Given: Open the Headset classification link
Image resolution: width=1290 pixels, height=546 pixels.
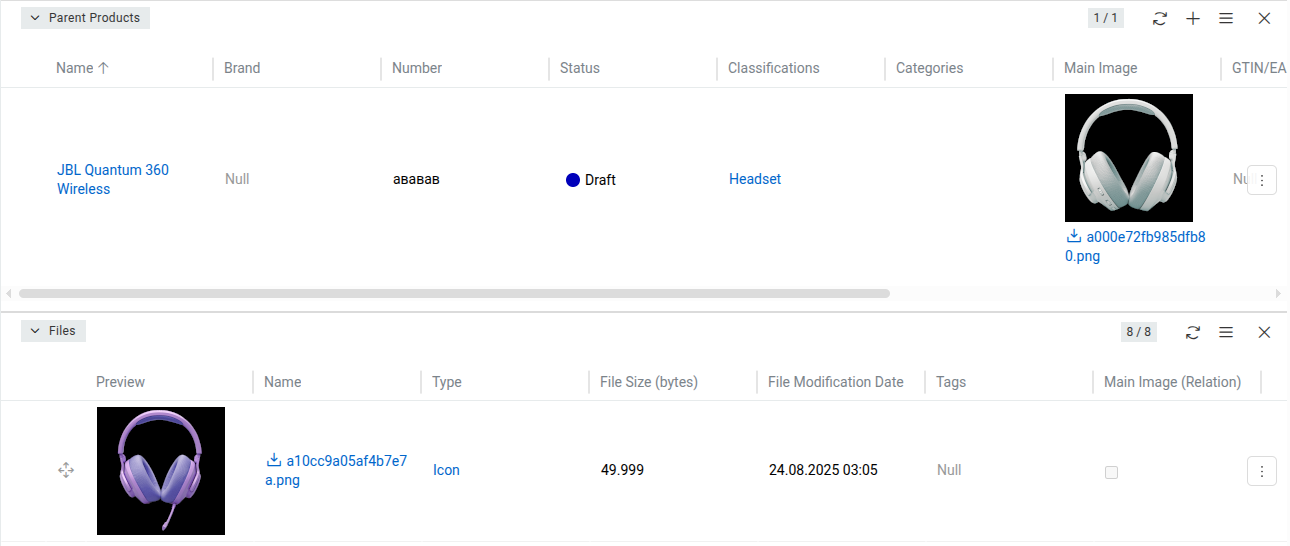Looking at the screenshot, I should [755, 179].
